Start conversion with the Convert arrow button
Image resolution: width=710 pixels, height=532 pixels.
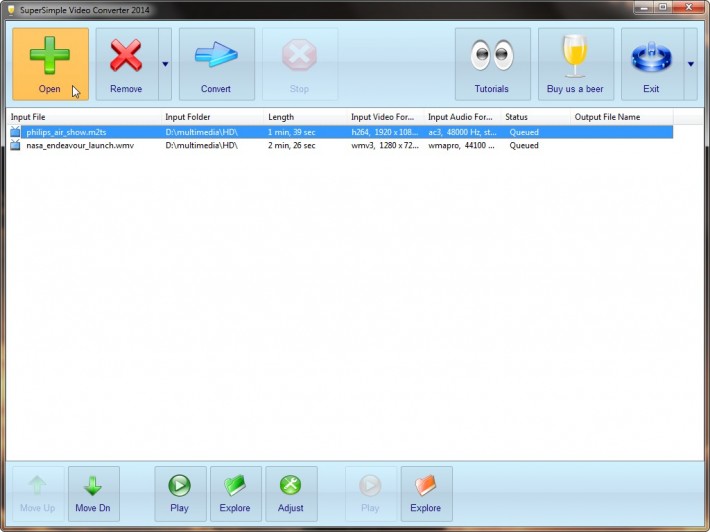click(216, 64)
